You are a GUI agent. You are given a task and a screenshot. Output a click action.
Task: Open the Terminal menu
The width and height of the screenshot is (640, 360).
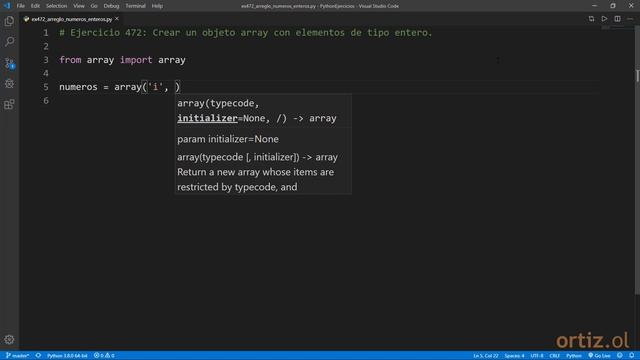[136, 6]
